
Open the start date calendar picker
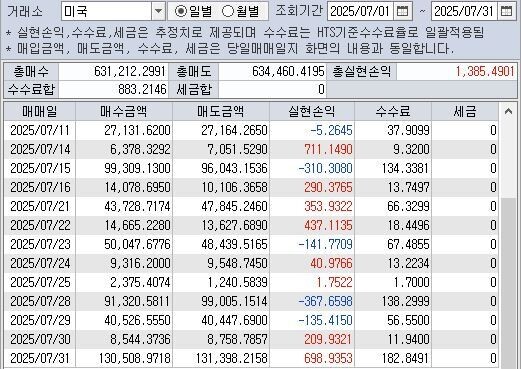click(x=402, y=12)
